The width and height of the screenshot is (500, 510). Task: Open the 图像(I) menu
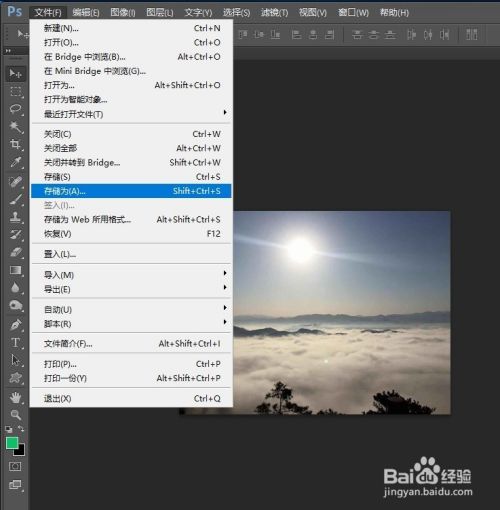pos(123,13)
